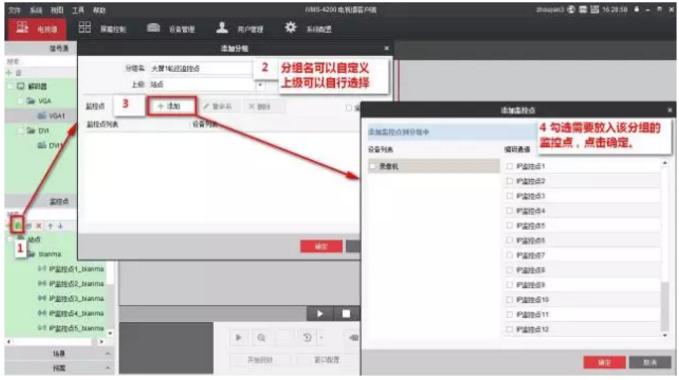Open the 文件 menu
The image size is (679, 380).
coord(14,10)
